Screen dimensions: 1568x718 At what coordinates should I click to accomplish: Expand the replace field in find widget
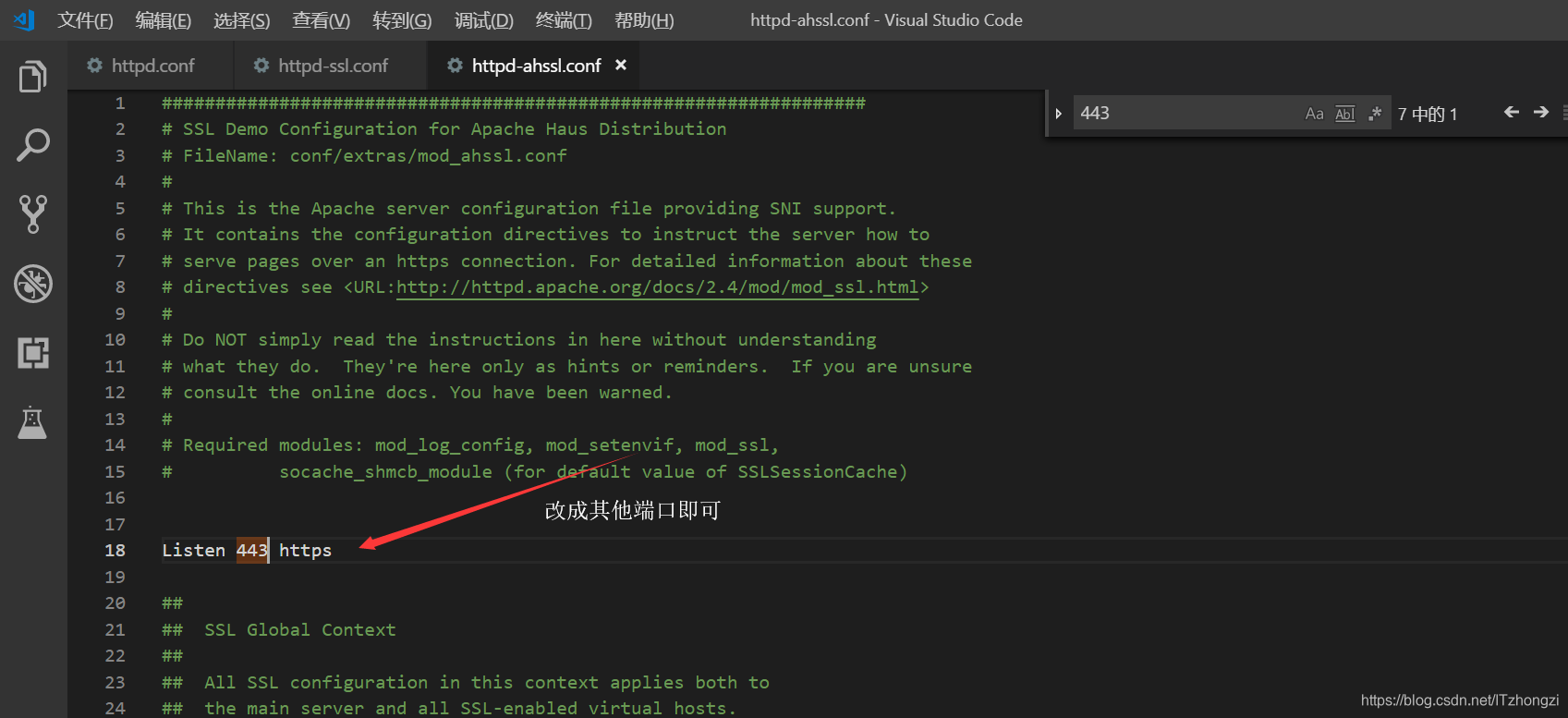(x=1059, y=114)
